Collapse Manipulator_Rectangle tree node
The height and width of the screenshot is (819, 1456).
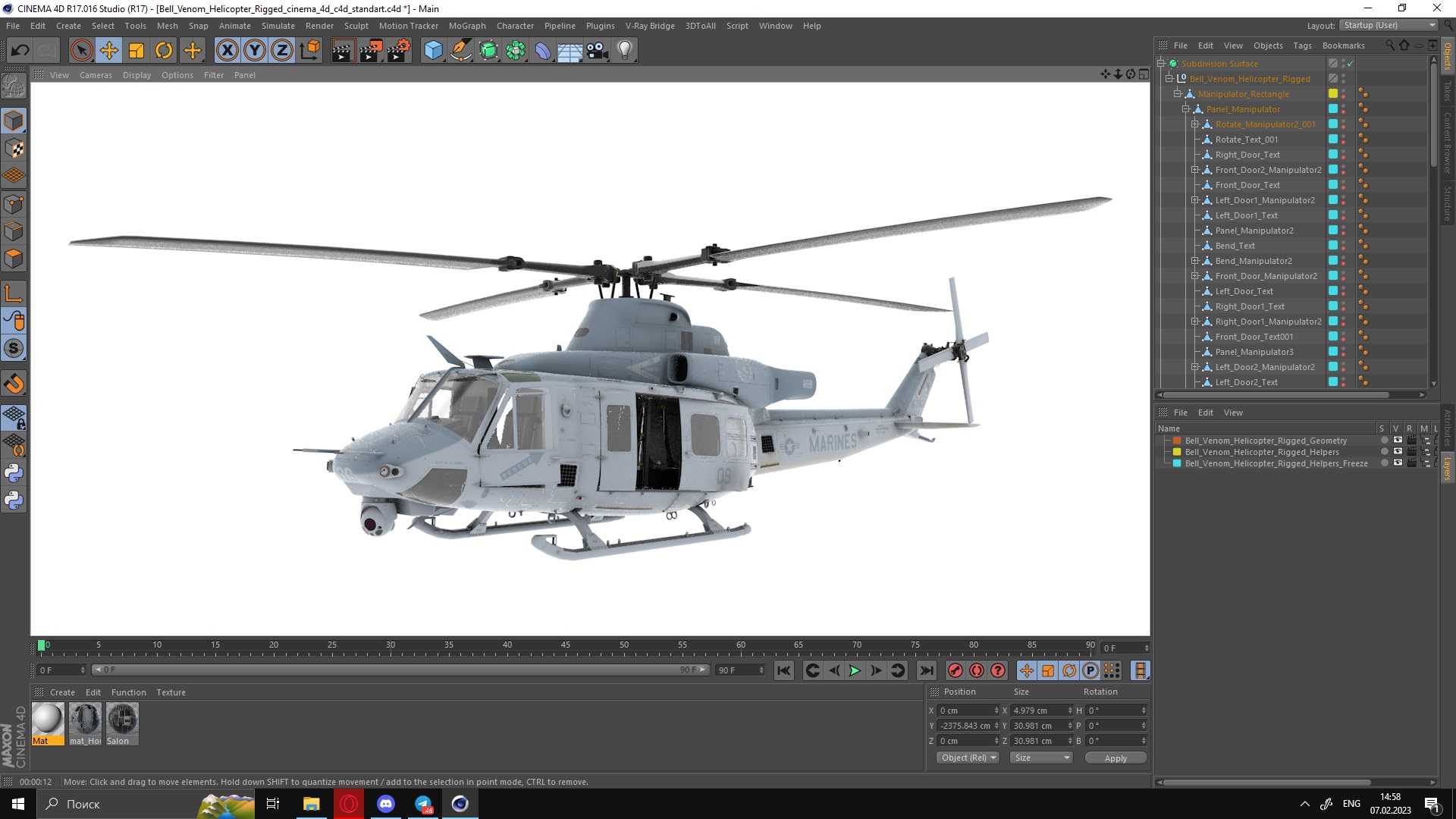[1177, 94]
